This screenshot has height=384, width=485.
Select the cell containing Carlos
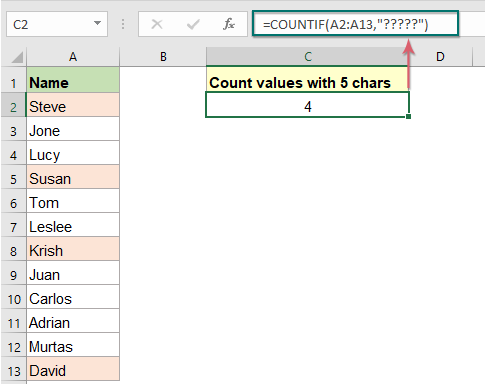coord(73,299)
